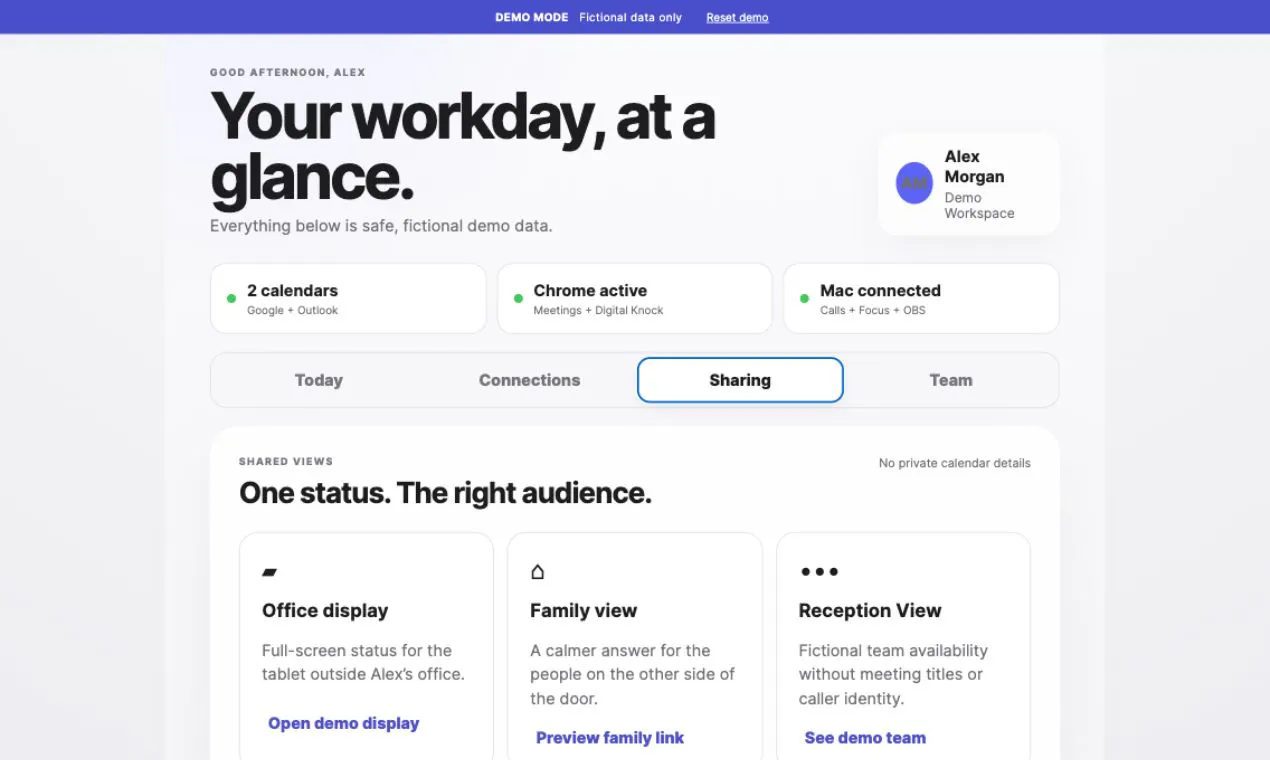Click the Office display heading
1270x760 pixels.
pyautogui.click(x=325, y=610)
